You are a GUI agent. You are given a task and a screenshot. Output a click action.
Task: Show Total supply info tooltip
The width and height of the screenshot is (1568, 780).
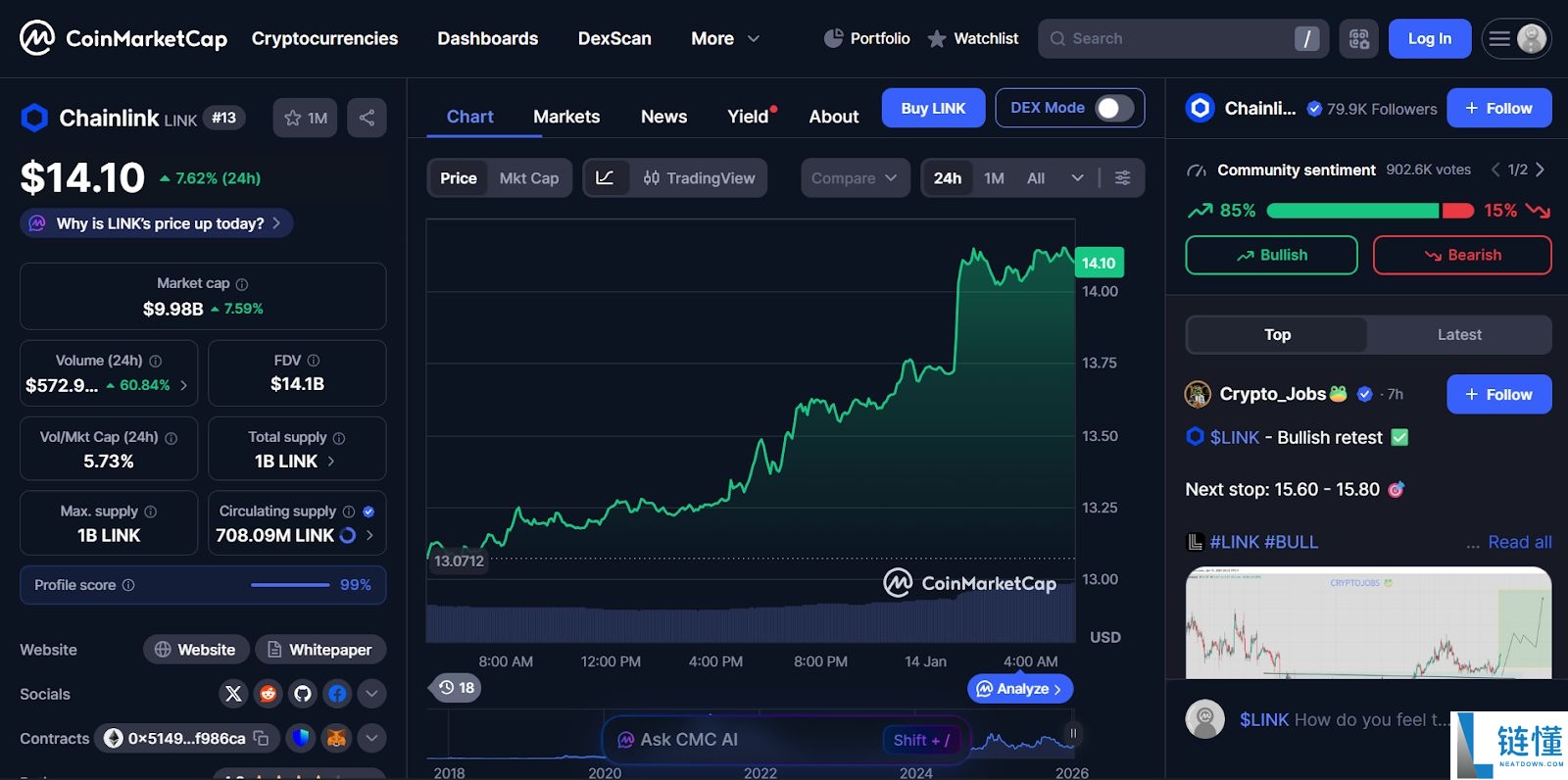(x=339, y=438)
